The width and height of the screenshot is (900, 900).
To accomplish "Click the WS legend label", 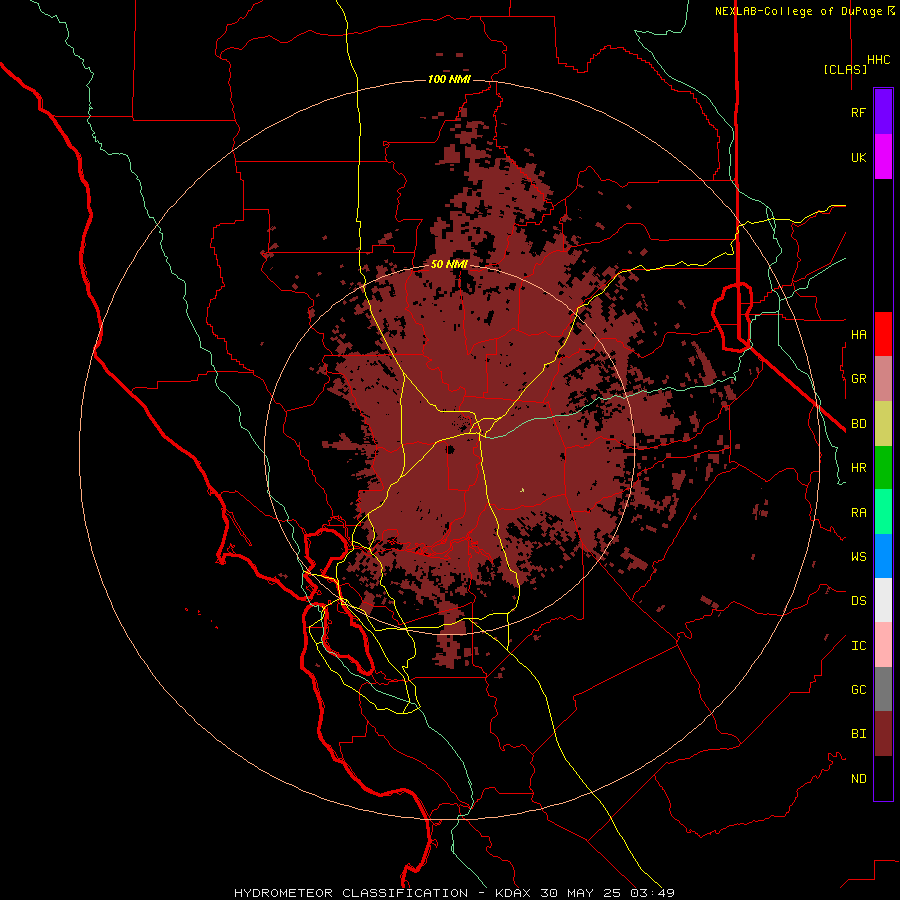I will coord(859,557).
